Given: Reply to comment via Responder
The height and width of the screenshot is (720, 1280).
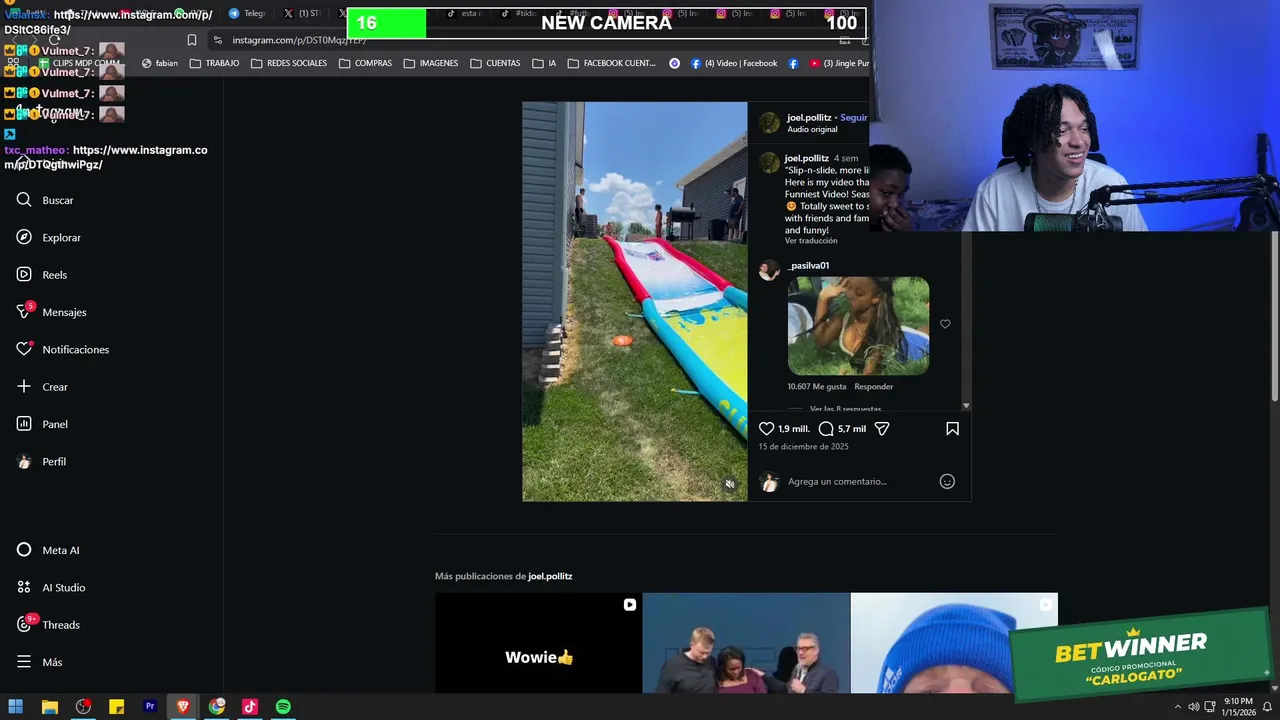Looking at the screenshot, I should click(874, 386).
